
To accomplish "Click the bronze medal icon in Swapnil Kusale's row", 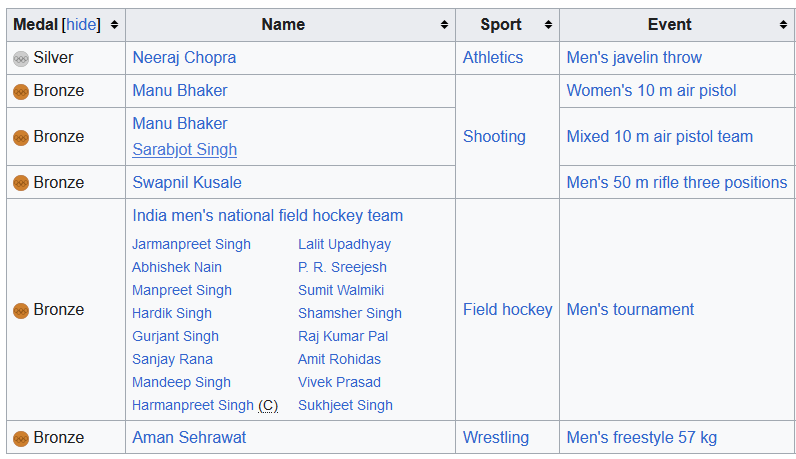I will tap(21, 183).
